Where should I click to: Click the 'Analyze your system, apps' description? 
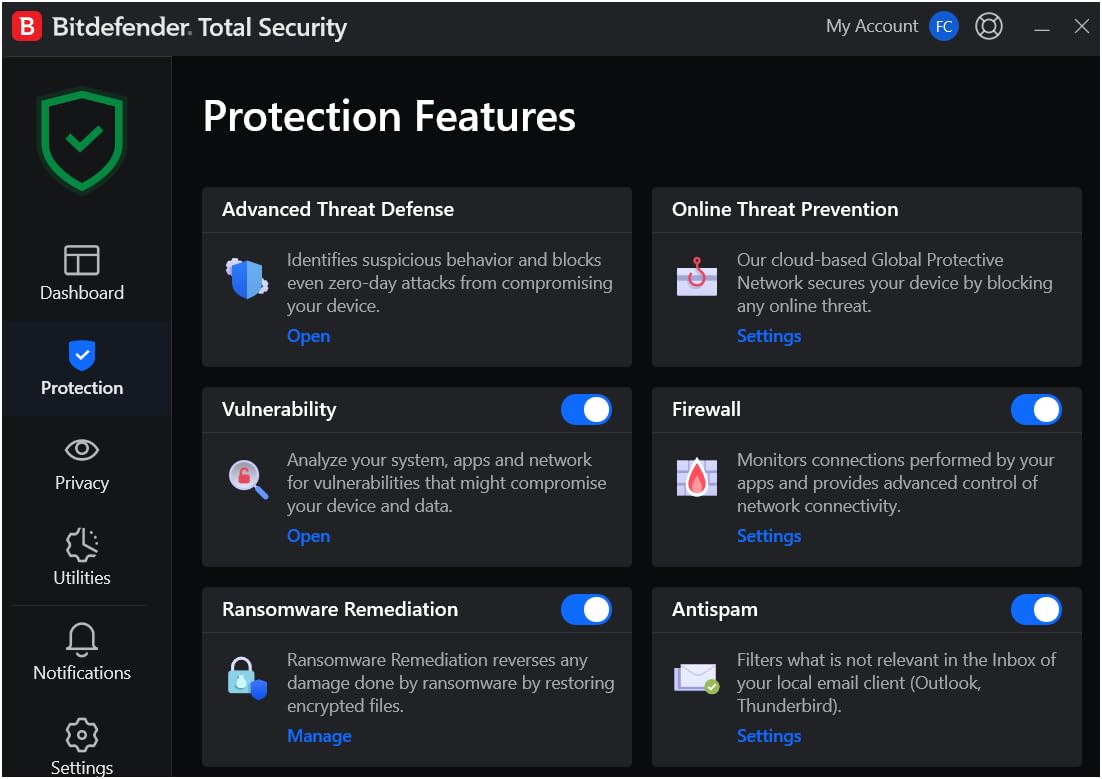click(446, 483)
